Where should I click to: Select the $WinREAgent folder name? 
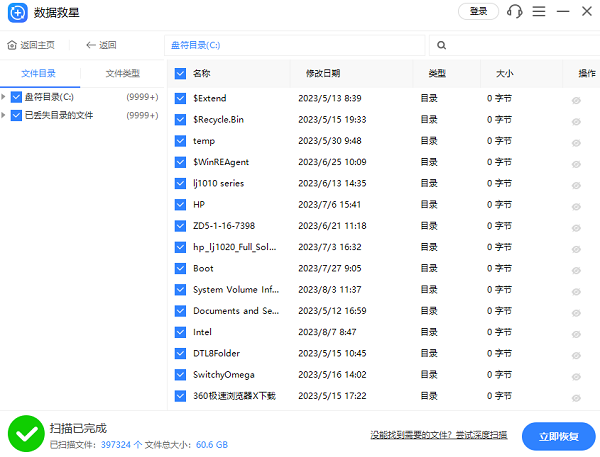pyautogui.click(x=221, y=162)
